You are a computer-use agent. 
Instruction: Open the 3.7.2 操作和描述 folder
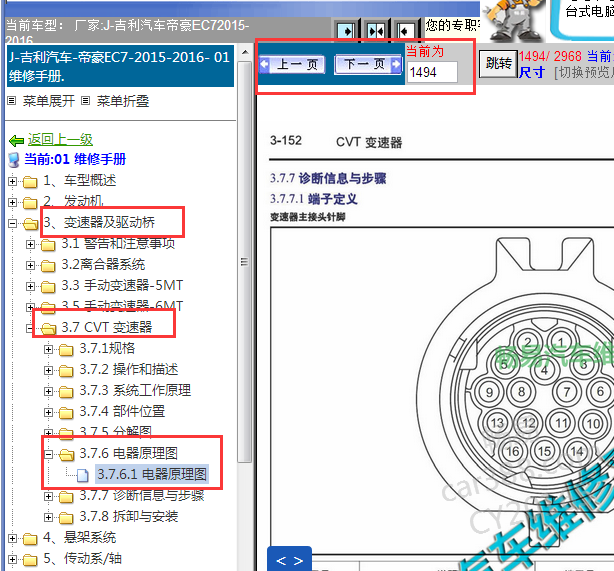click(x=129, y=369)
